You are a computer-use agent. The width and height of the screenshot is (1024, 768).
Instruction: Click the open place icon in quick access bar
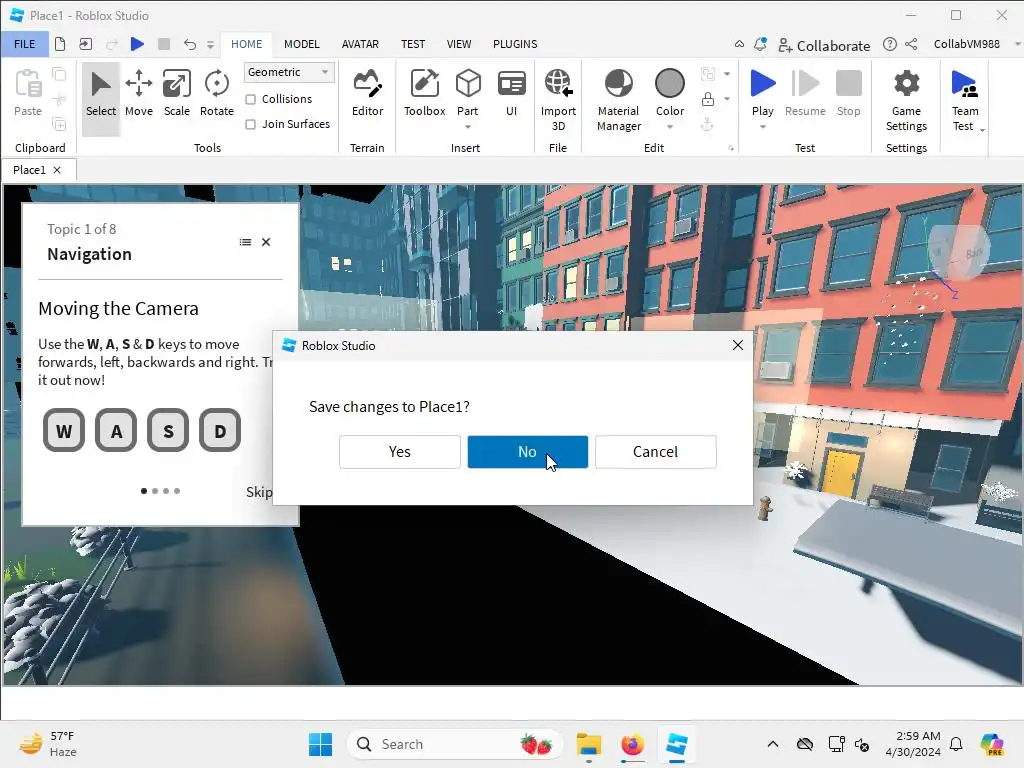(x=86, y=44)
